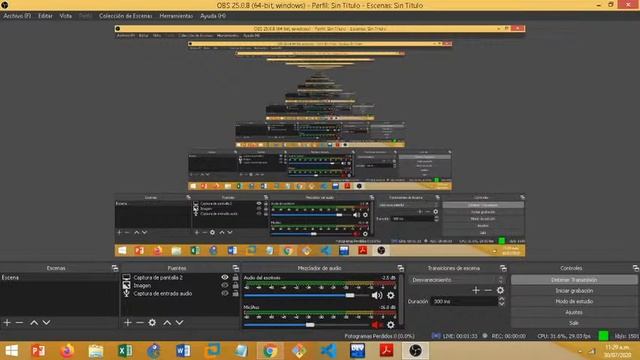Screen dimensions: 640x360
Task: Click the monitor icon of Captura de pantalla 2
Action: tap(127, 277)
